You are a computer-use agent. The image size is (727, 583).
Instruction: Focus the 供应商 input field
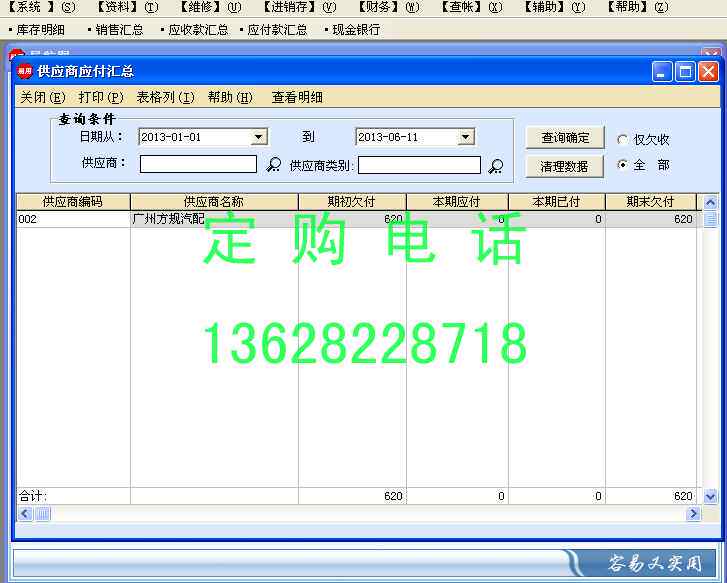[x=198, y=164]
